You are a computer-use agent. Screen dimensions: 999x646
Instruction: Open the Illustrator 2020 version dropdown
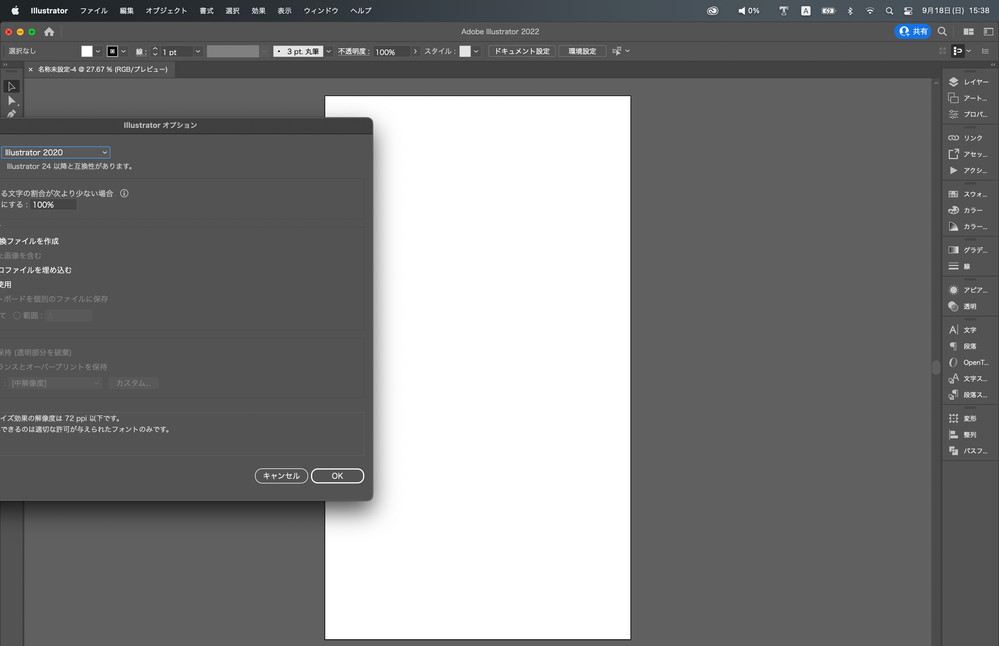tap(55, 152)
